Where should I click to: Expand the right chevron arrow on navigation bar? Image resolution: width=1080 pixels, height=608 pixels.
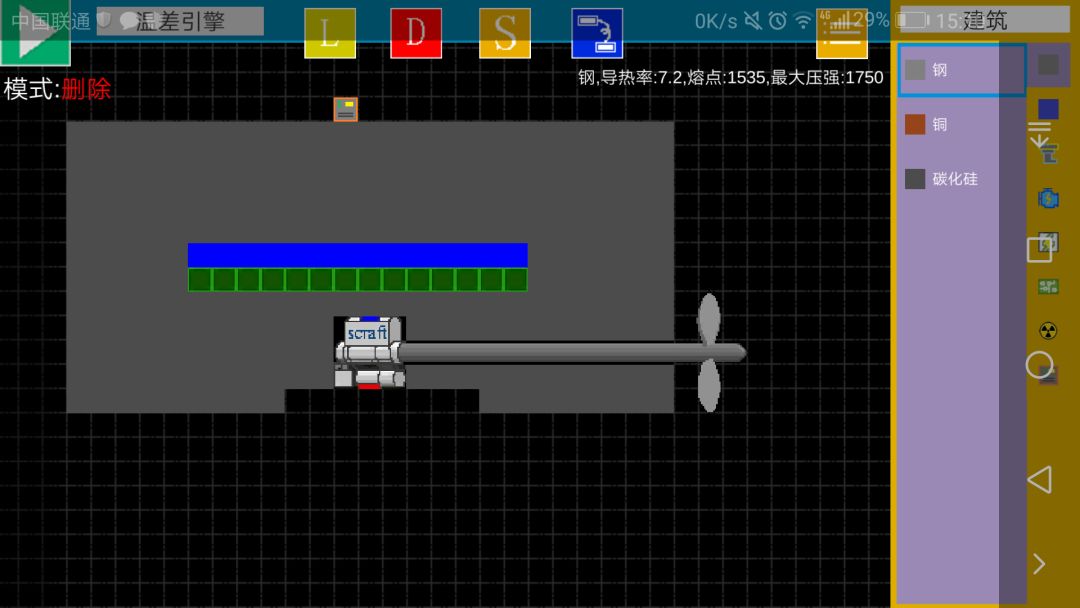coord(1039,565)
